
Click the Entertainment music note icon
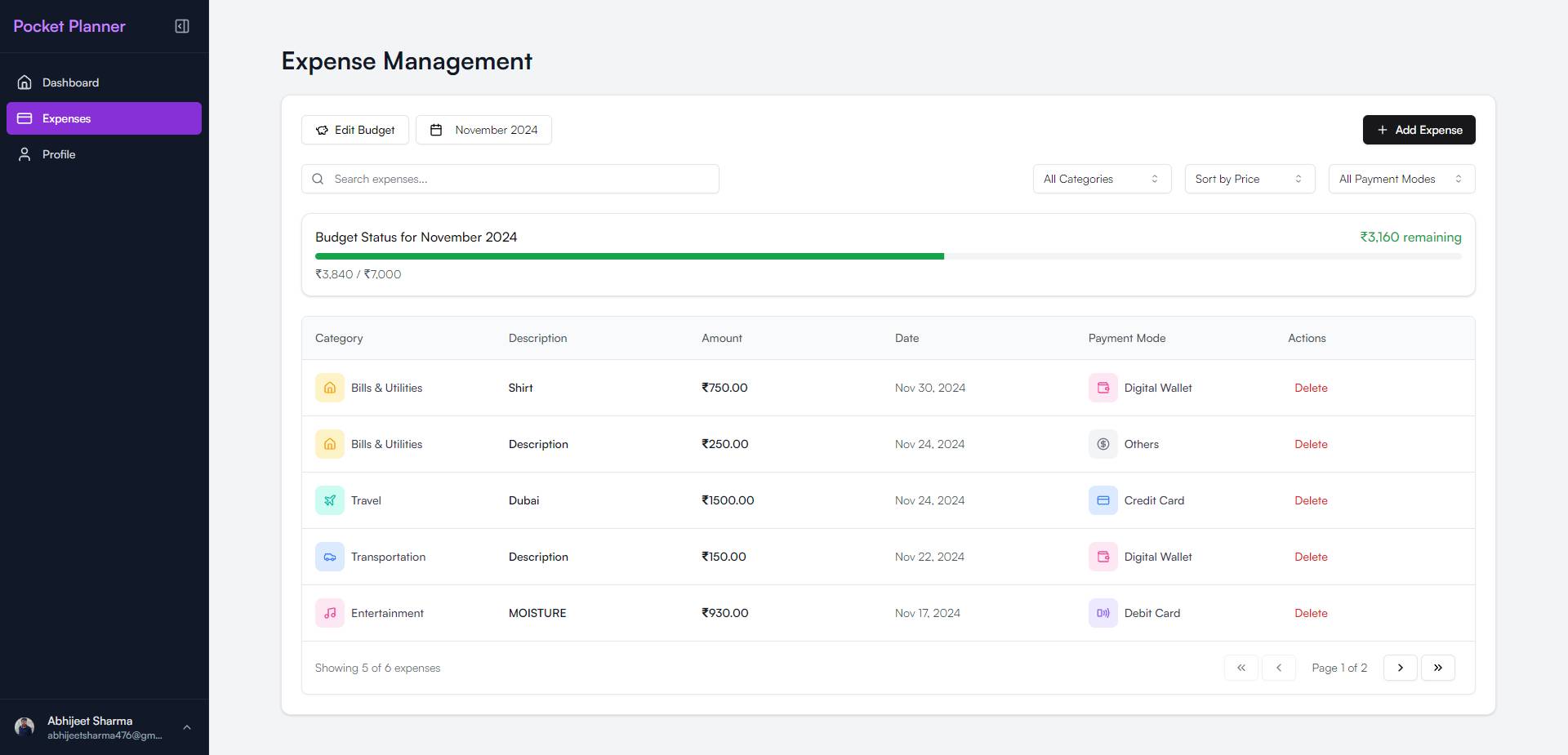point(329,613)
